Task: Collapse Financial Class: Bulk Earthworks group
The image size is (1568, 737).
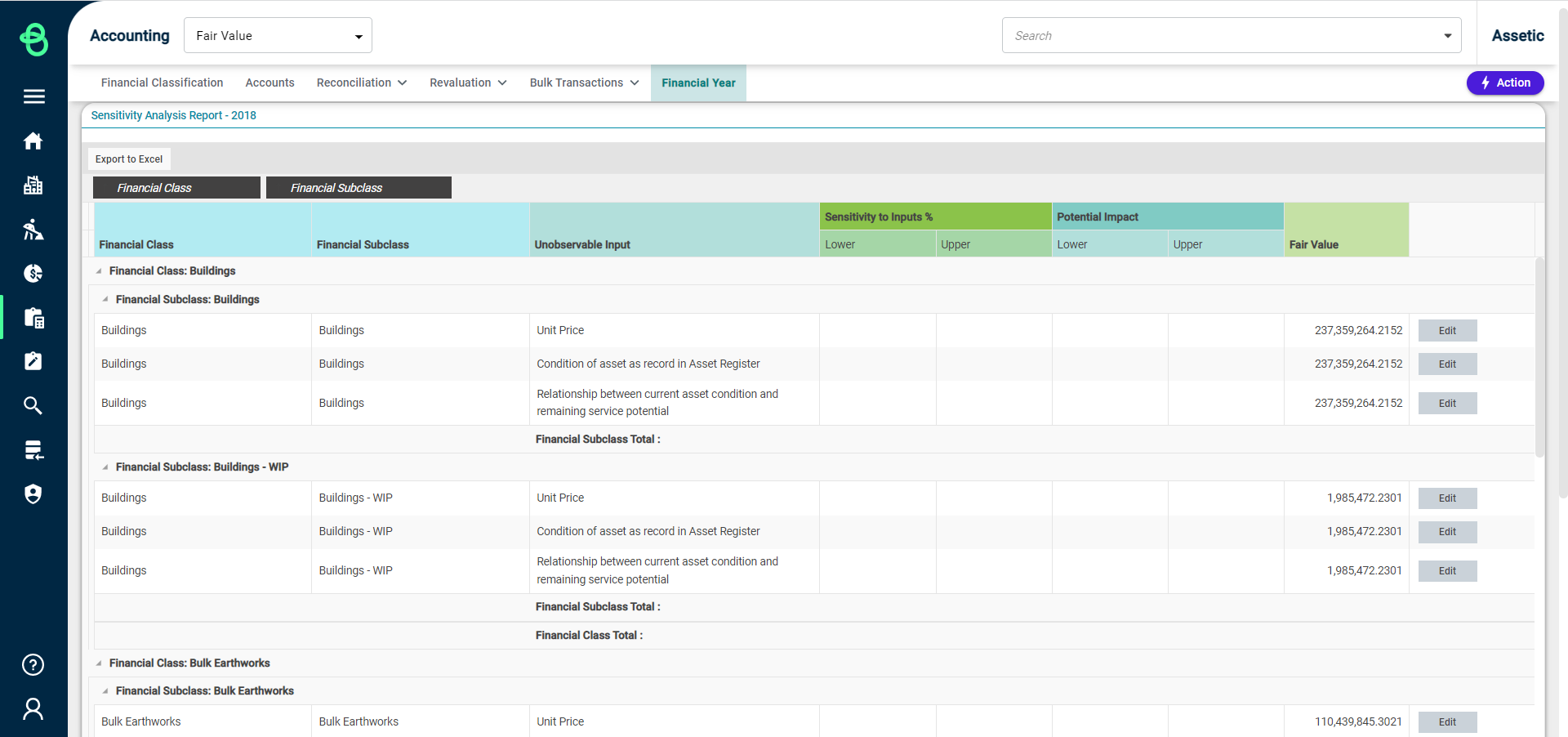Action: [99, 663]
